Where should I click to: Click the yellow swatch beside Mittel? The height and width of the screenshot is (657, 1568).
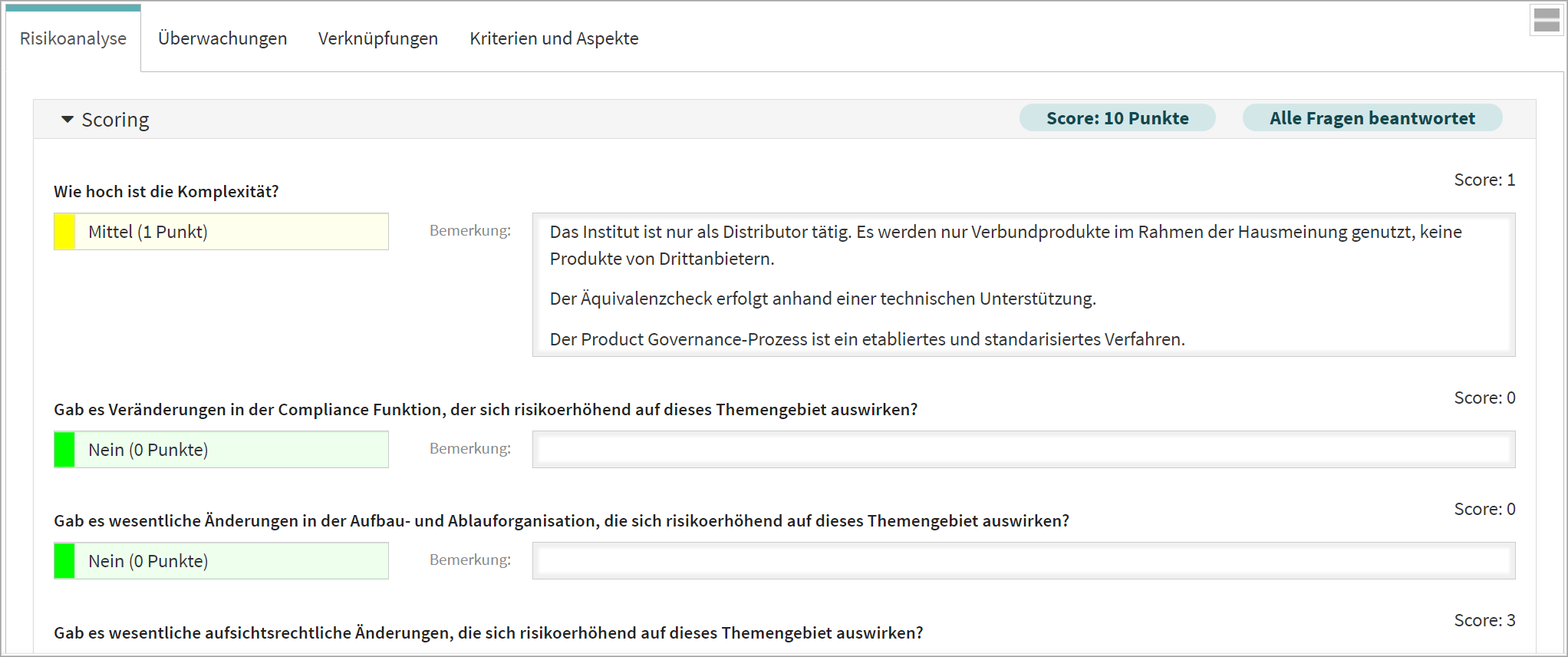(x=65, y=232)
